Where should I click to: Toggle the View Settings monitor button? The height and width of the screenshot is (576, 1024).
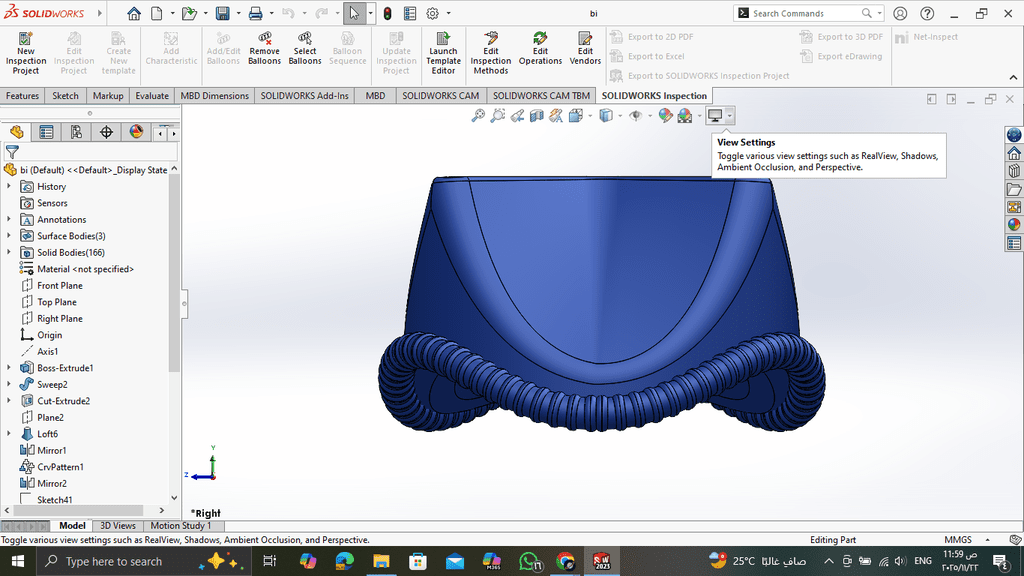tap(715, 116)
